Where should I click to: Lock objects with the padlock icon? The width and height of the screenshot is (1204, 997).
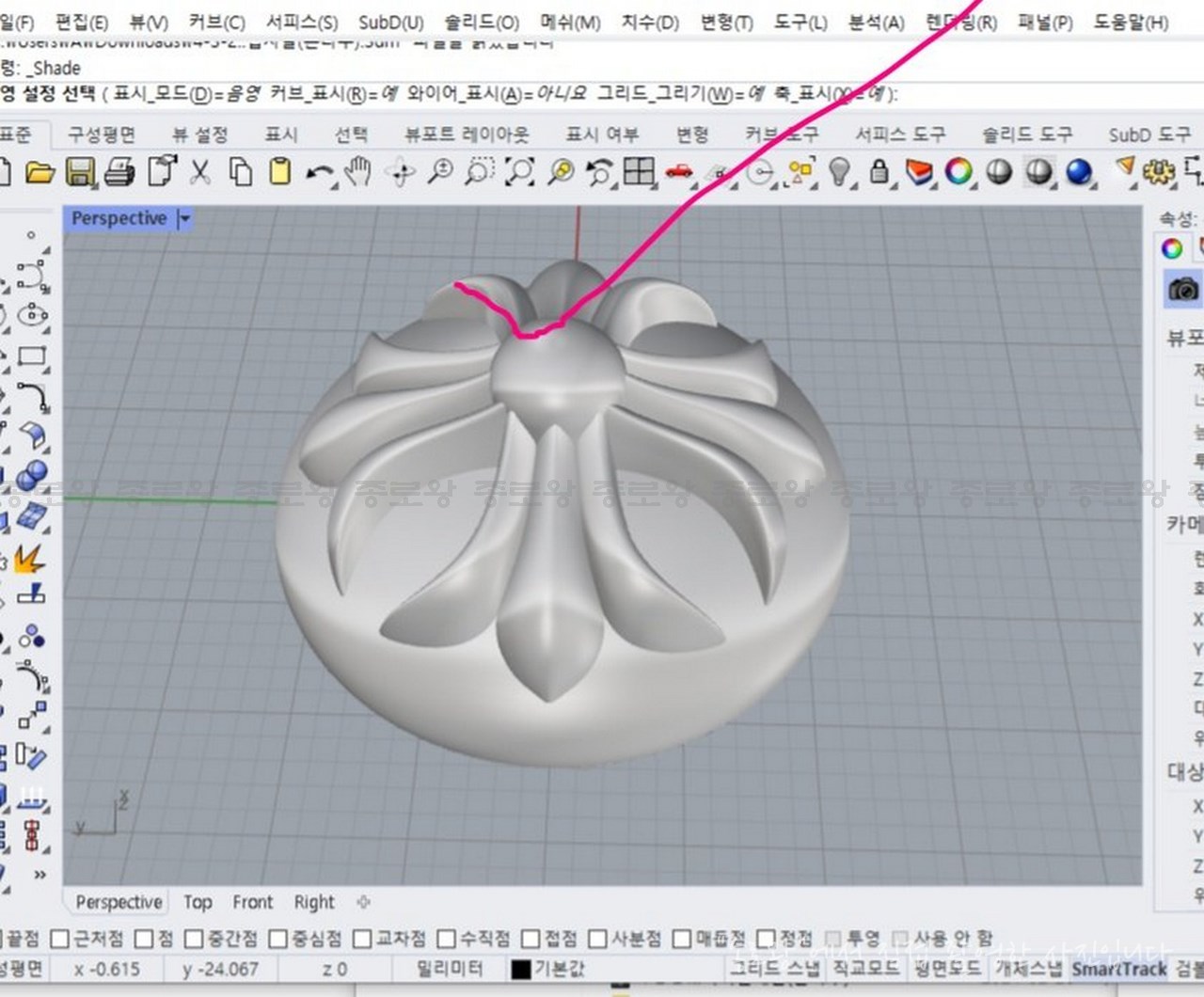tap(879, 172)
